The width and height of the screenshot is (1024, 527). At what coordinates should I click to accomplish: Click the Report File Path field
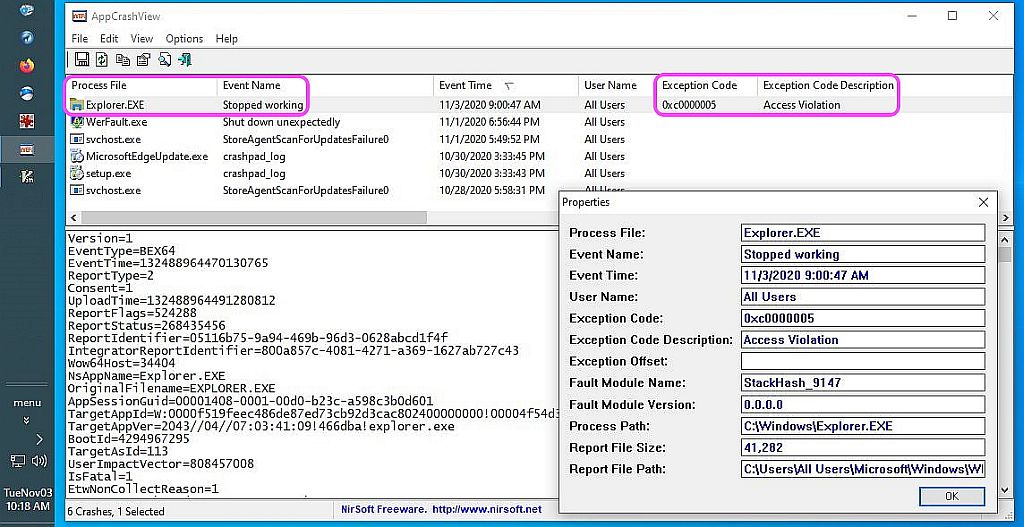point(863,469)
